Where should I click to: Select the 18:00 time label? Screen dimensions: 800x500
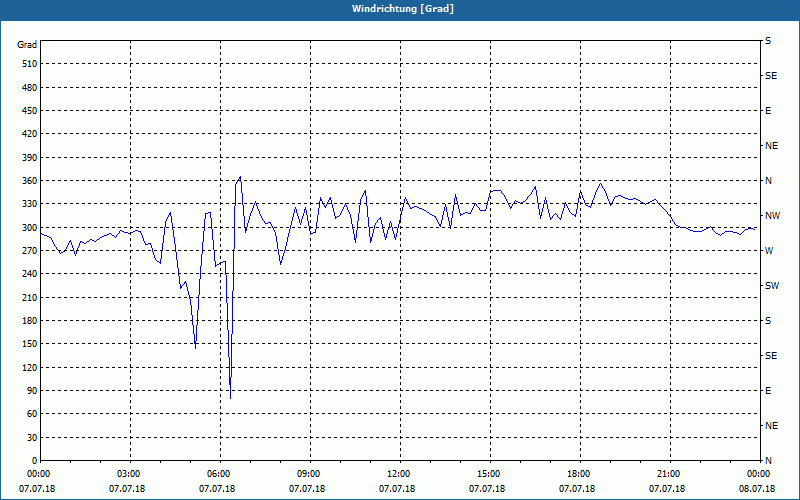(x=580, y=474)
